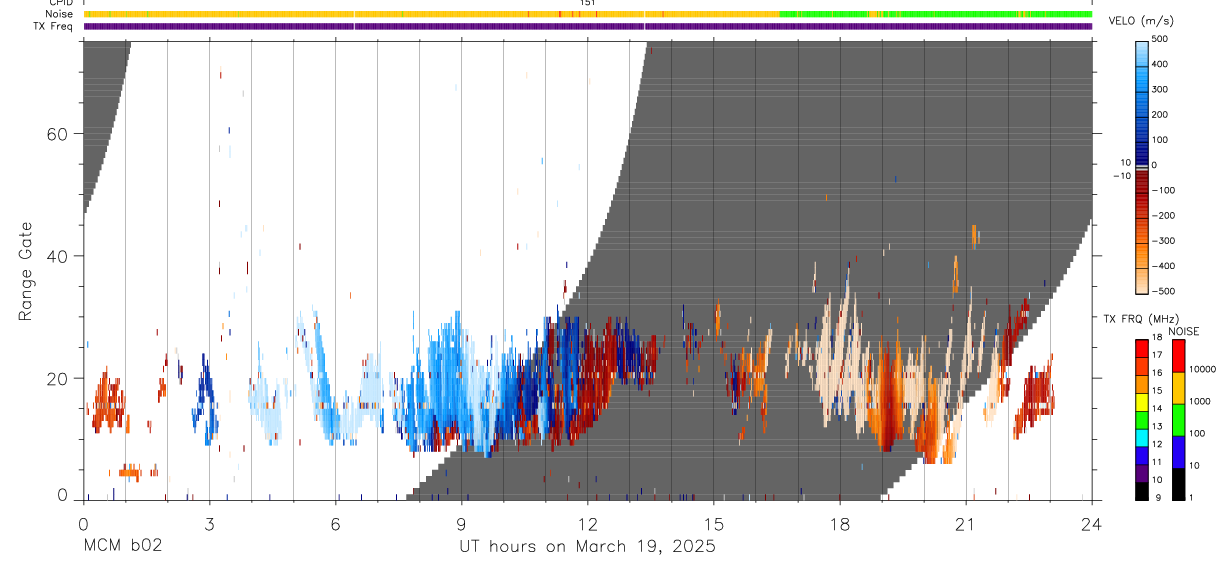
Task: Click the MCM b02 station label
Action: pos(121,547)
